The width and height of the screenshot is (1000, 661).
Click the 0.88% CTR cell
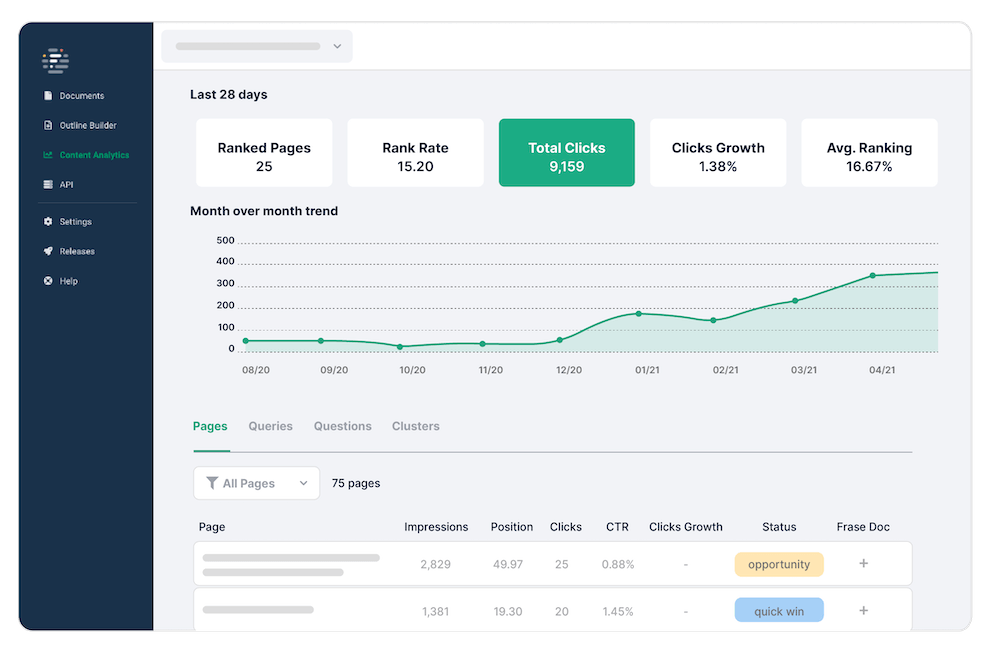click(618, 564)
